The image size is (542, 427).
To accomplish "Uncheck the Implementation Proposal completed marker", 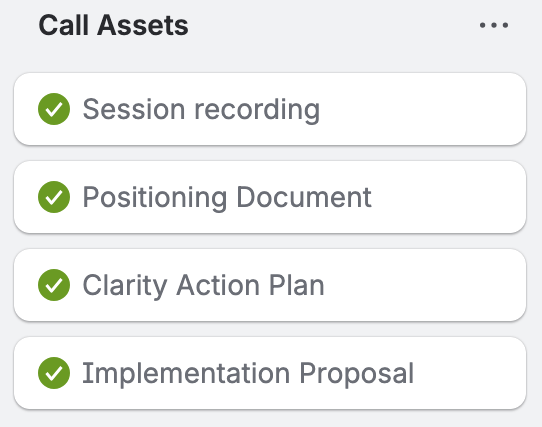I will 54,373.
